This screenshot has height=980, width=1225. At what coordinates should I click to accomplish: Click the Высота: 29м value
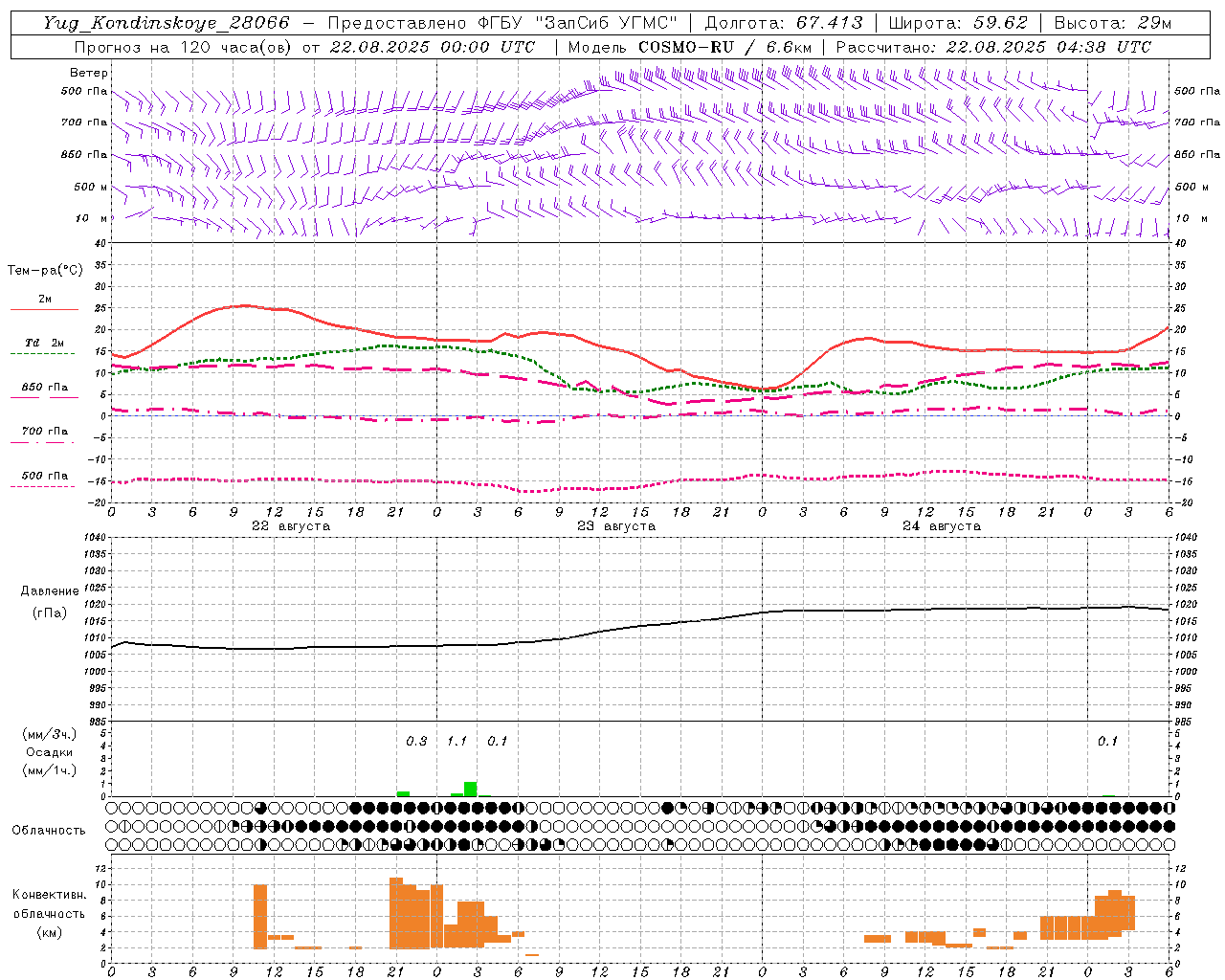[x=1112, y=23]
